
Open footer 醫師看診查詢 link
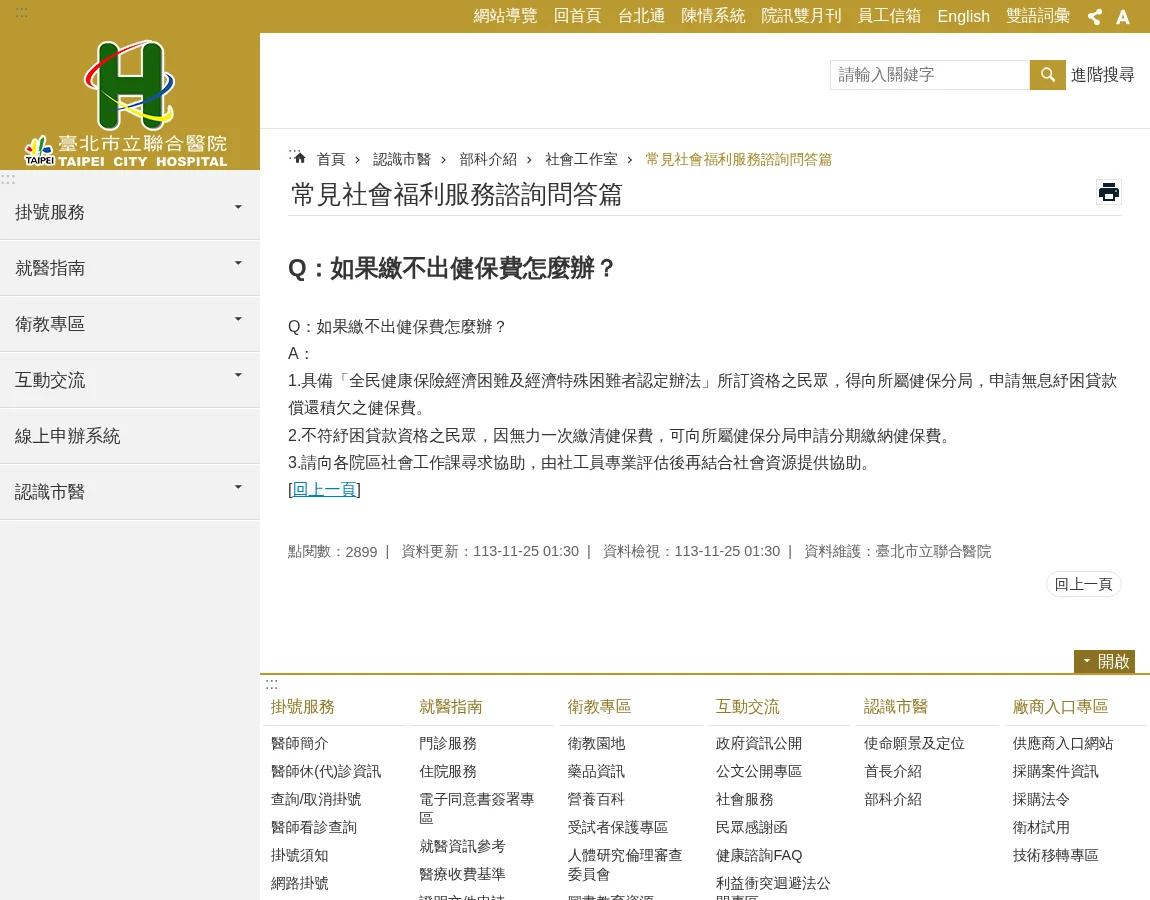pyautogui.click(x=314, y=827)
